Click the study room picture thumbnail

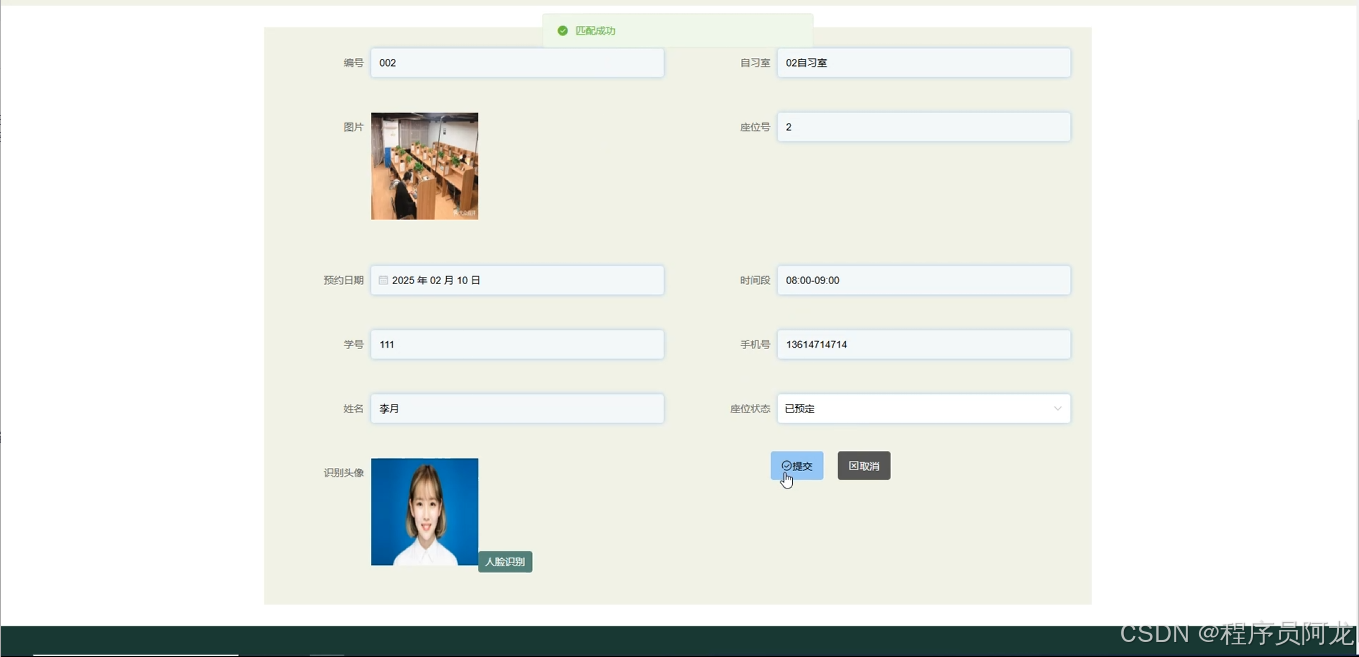pos(424,166)
